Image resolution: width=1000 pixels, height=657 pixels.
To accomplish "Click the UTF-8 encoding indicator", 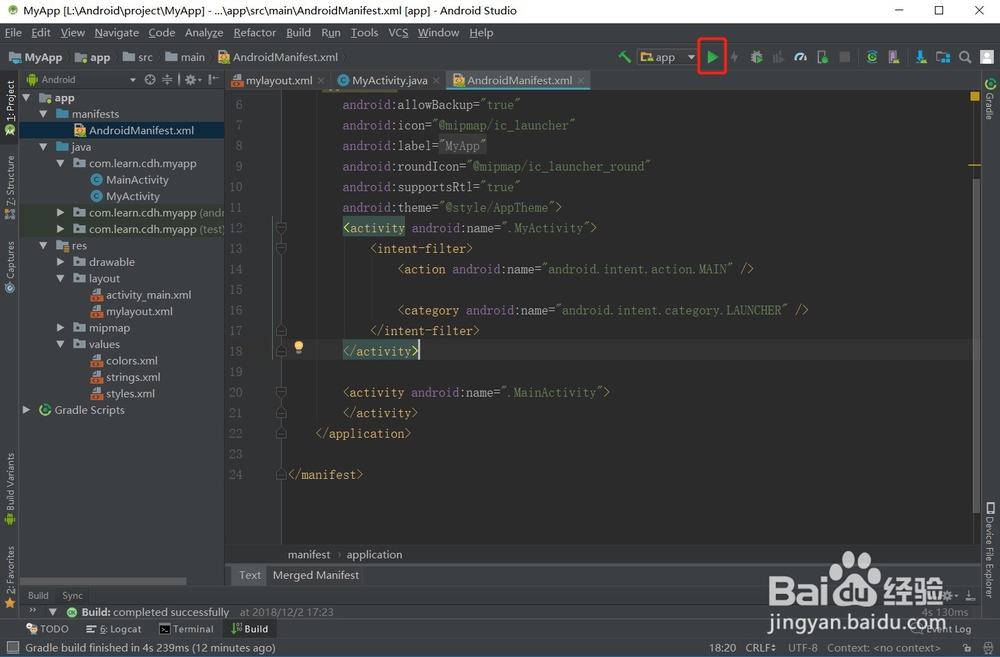I will point(802,647).
